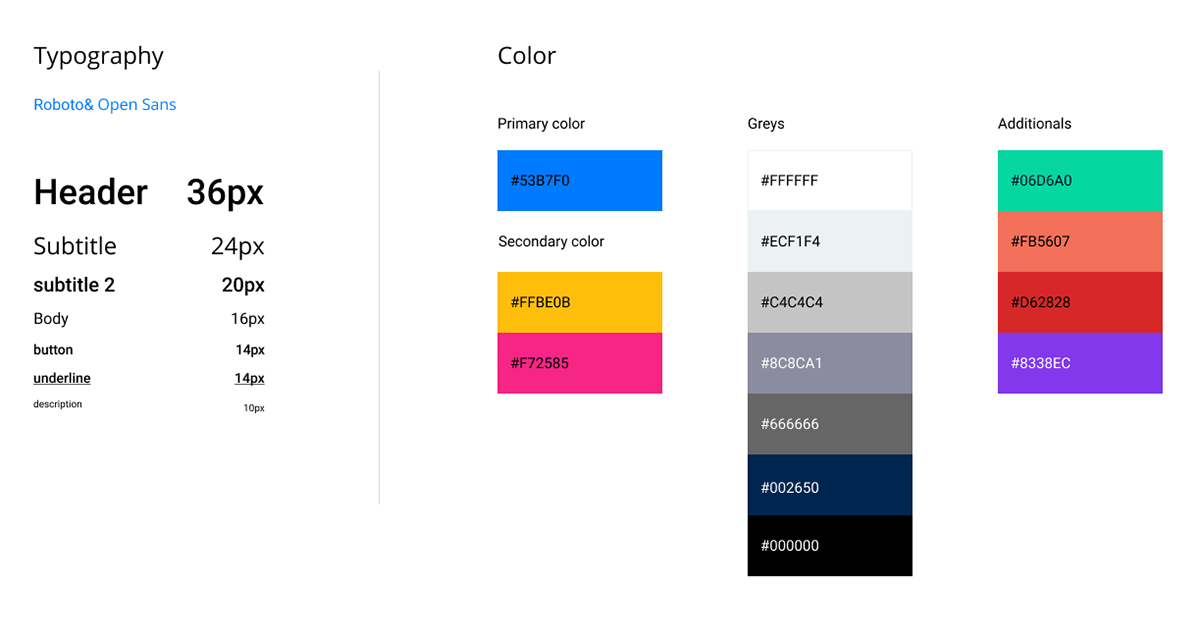Pick the coral #FB5607 swatch
The width and height of the screenshot is (1200, 640).
tap(1080, 241)
